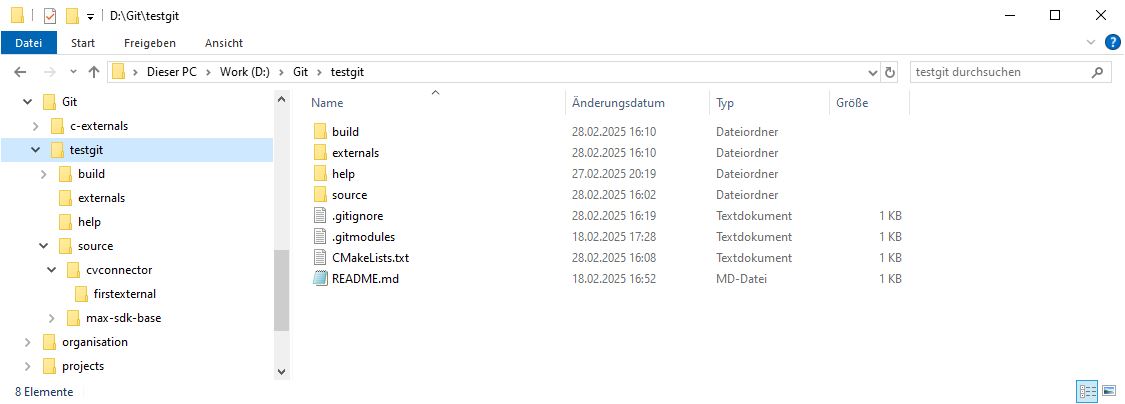
Task: Navigate back with the back arrow
Action: (x=20, y=72)
